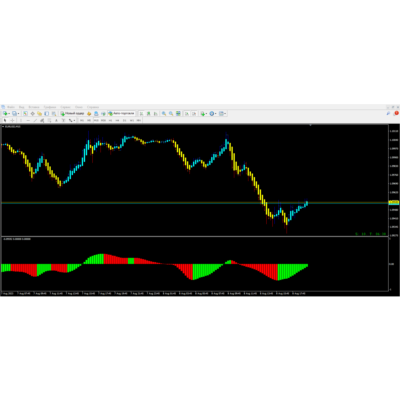Show the Market Watch panel
This screenshot has height=400, width=400.
[26, 114]
